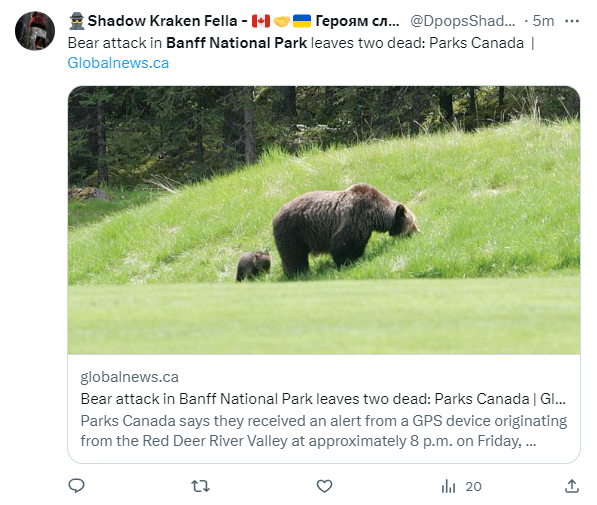Like the tweet using the heart icon
The image size is (597, 505).
[x=324, y=486]
